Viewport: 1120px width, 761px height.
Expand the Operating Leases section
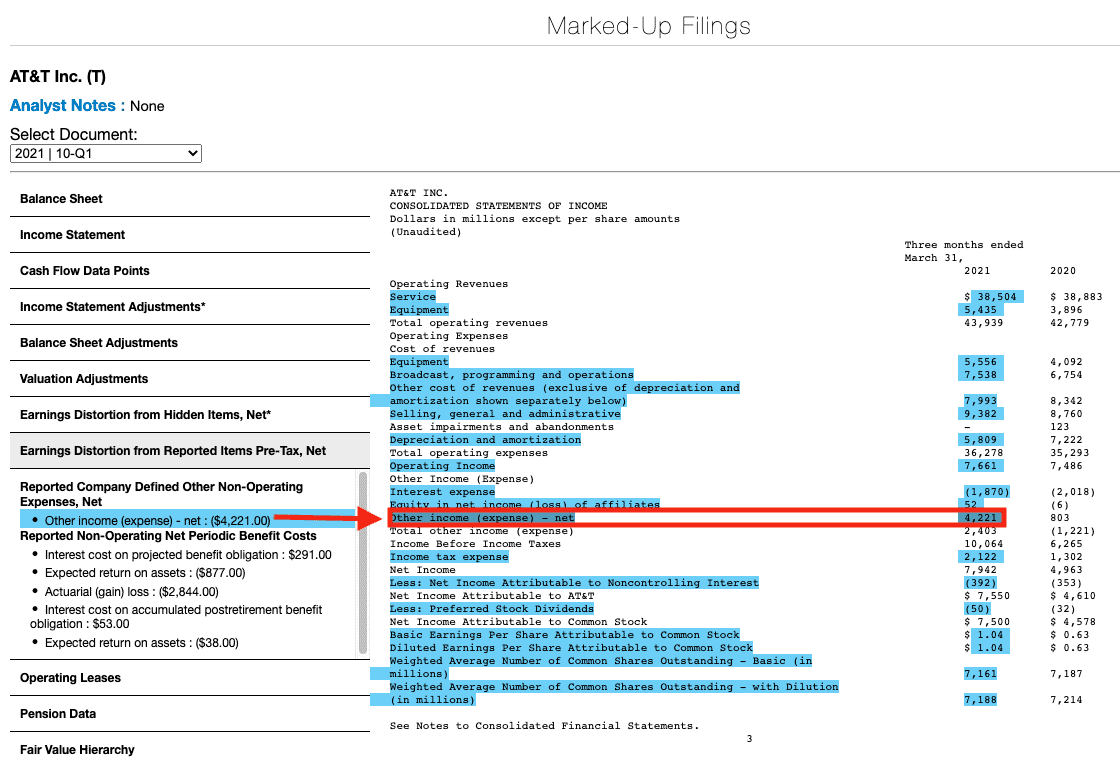coord(189,677)
